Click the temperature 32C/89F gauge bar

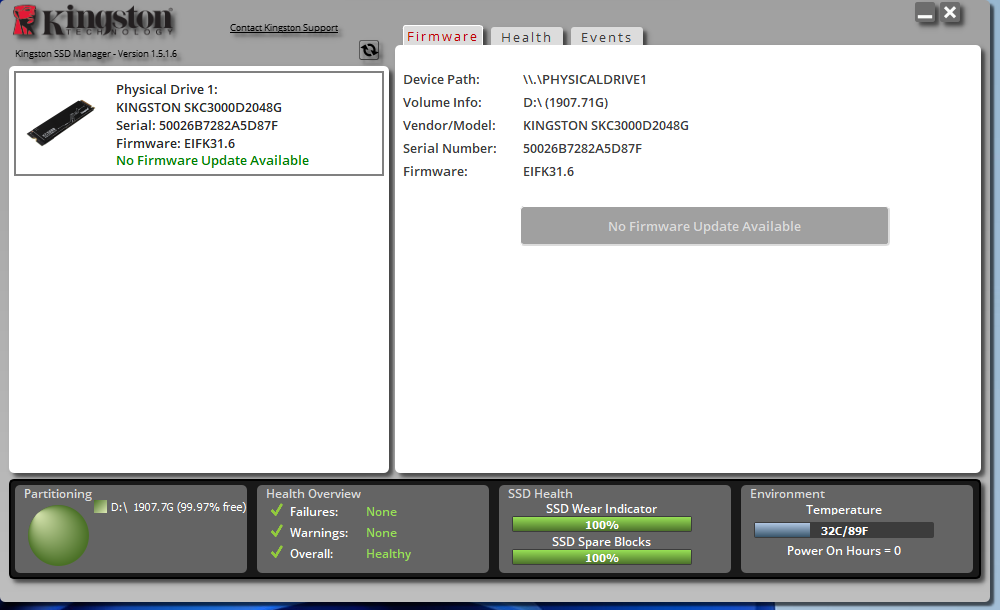844,530
